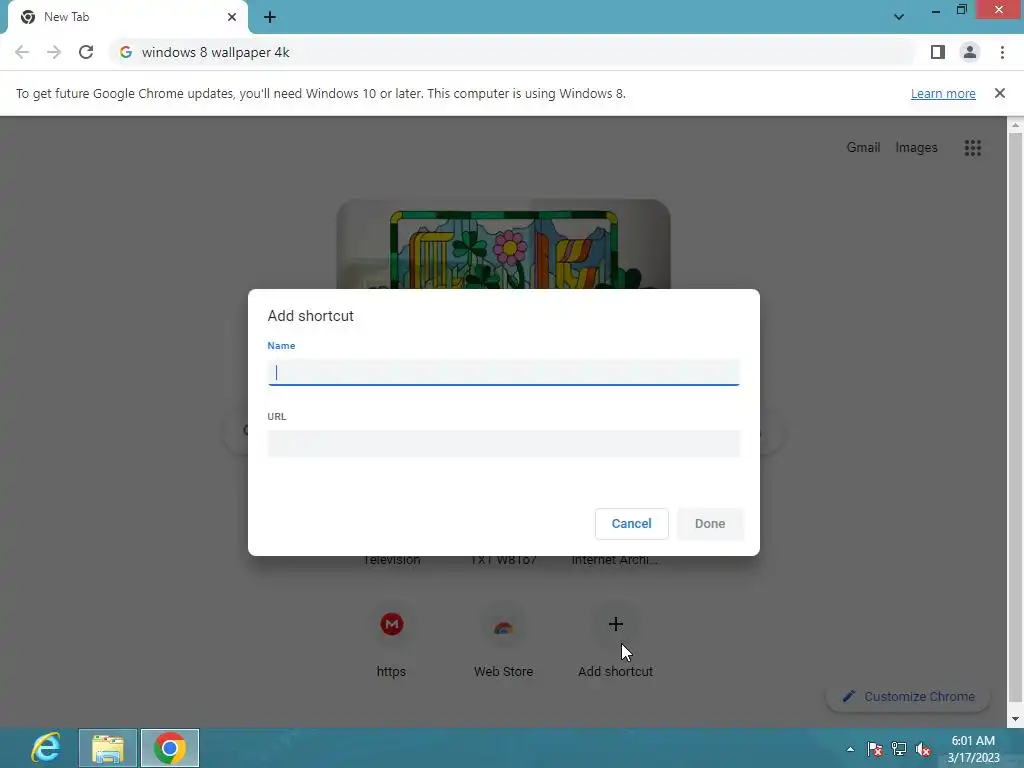Viewport: 1024px width, 768px height.
Task: Click Customize Chrome button
Action: point(908,697)
